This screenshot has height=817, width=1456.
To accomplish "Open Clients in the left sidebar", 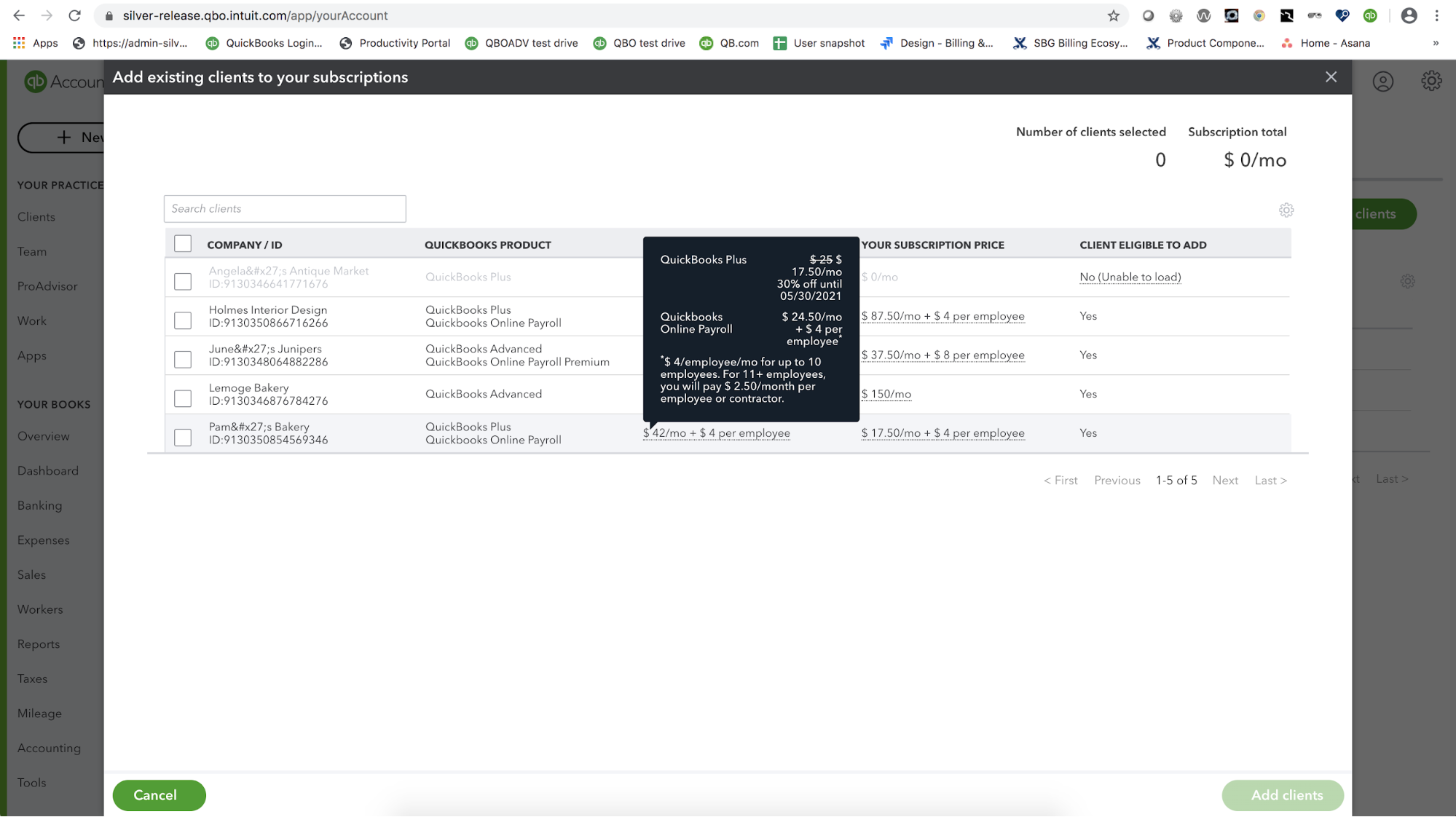I will 36,217.
